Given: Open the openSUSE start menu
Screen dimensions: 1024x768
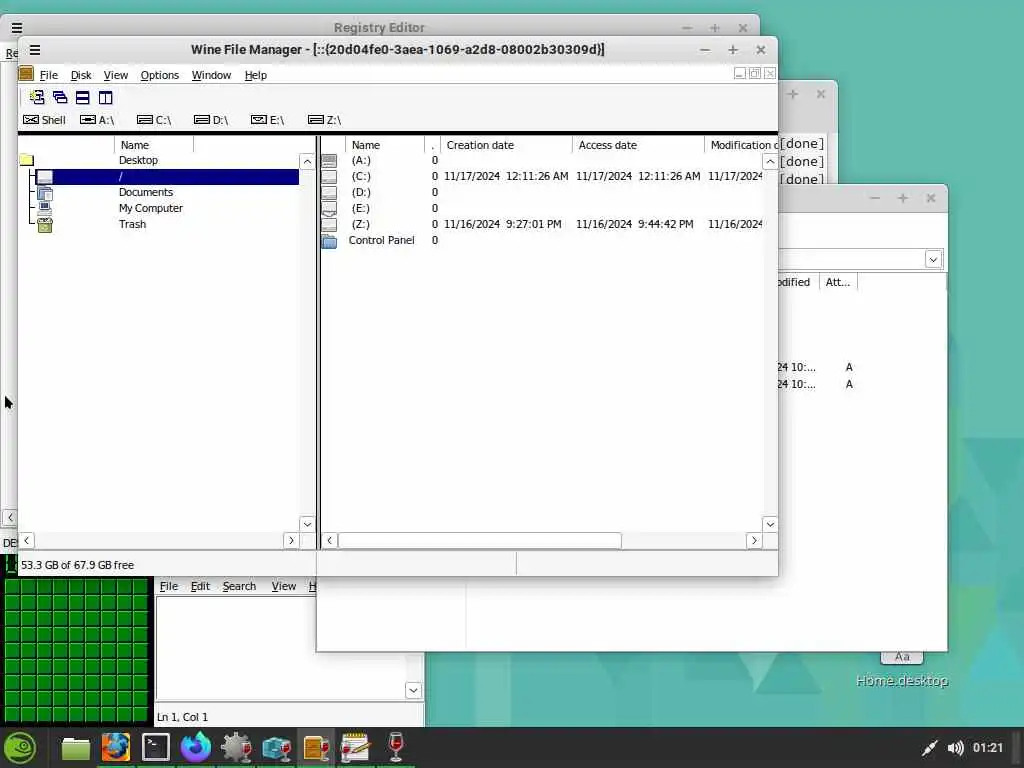Looking at the screenshot, I should (x=20, y=748).
